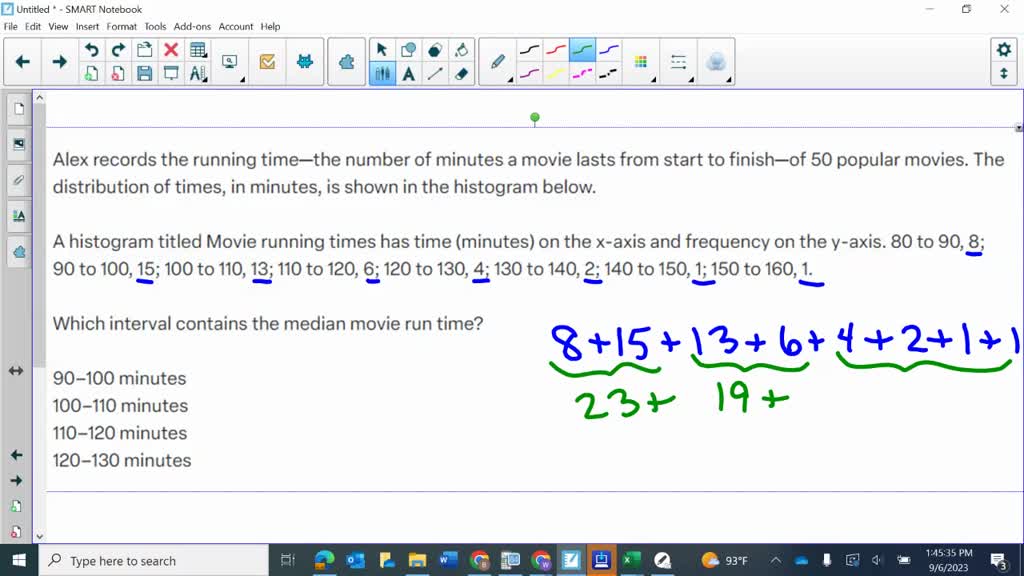Toggle the regular select cursor on
This screenshot has height=576, width=1024.
382,47
